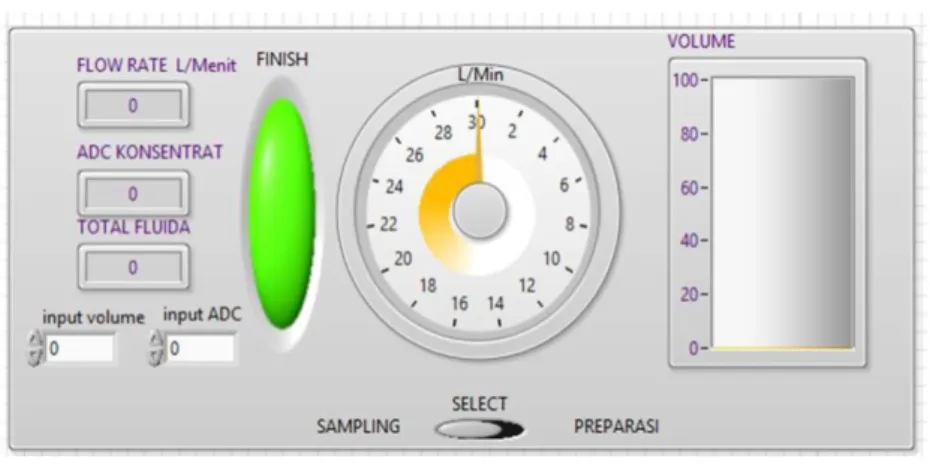930x468 pixels.
Task: Click the 28 mark on the gauge dial
Action: tap(444, 133)
